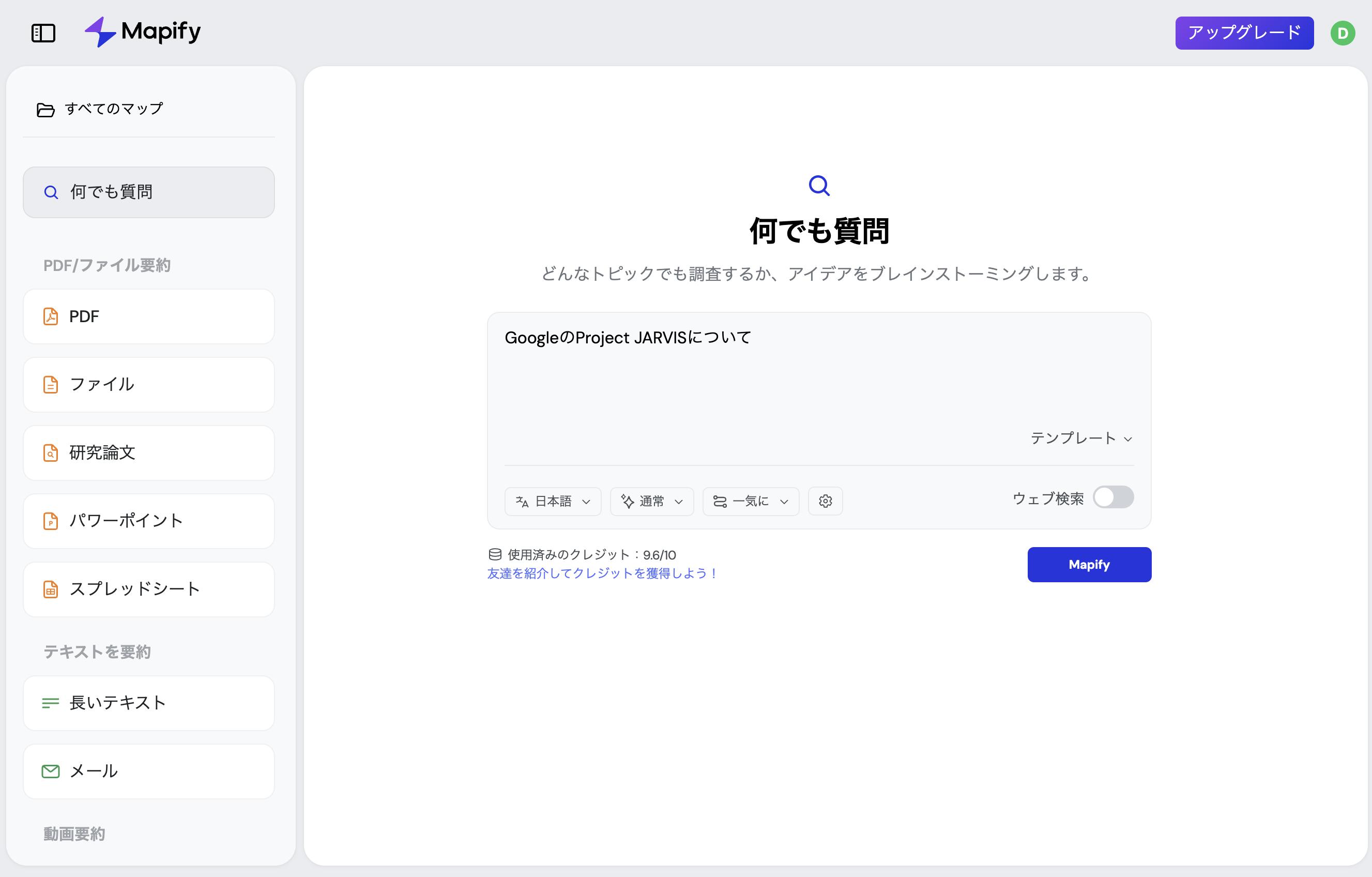This screenshot has width=1372, height=877.
Task: Expand the テンプレート dropdown
Action: pos(1081,438)
